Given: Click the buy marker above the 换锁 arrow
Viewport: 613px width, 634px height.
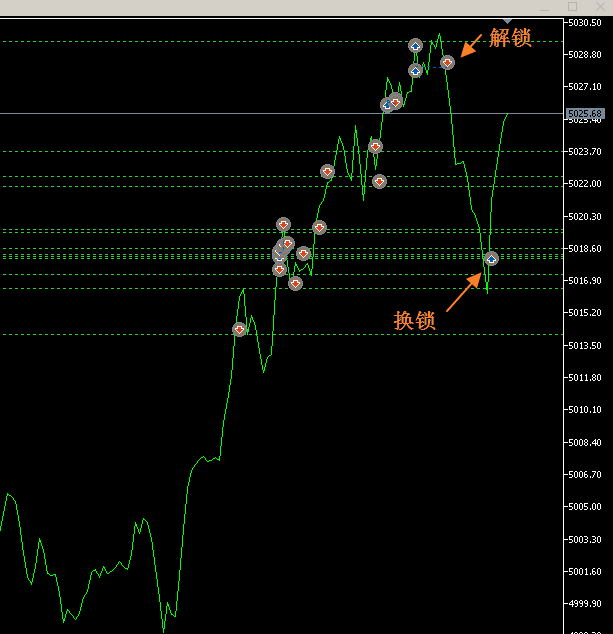Looking at the screenshot, I should pyautogui.click(x=491, y=258).
